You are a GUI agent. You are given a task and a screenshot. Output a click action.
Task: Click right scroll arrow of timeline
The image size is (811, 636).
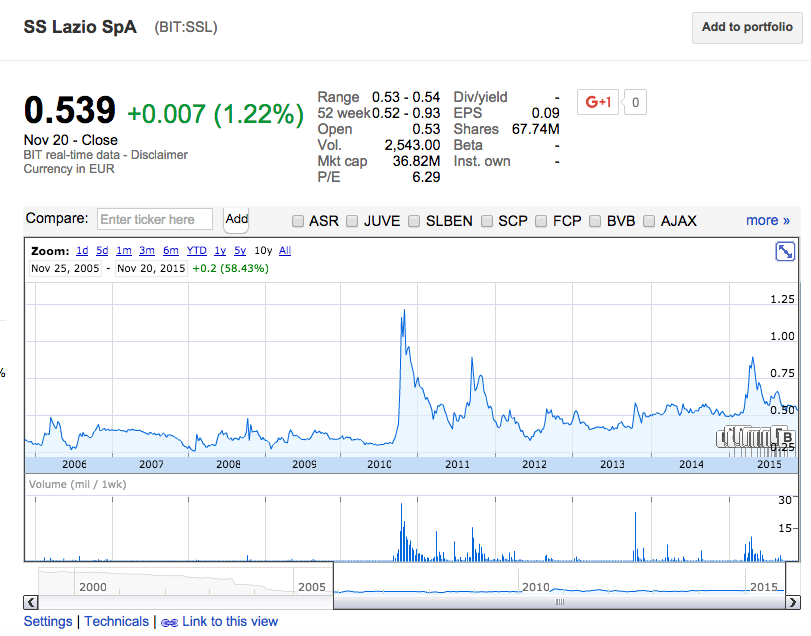click(x=793, y=602)
